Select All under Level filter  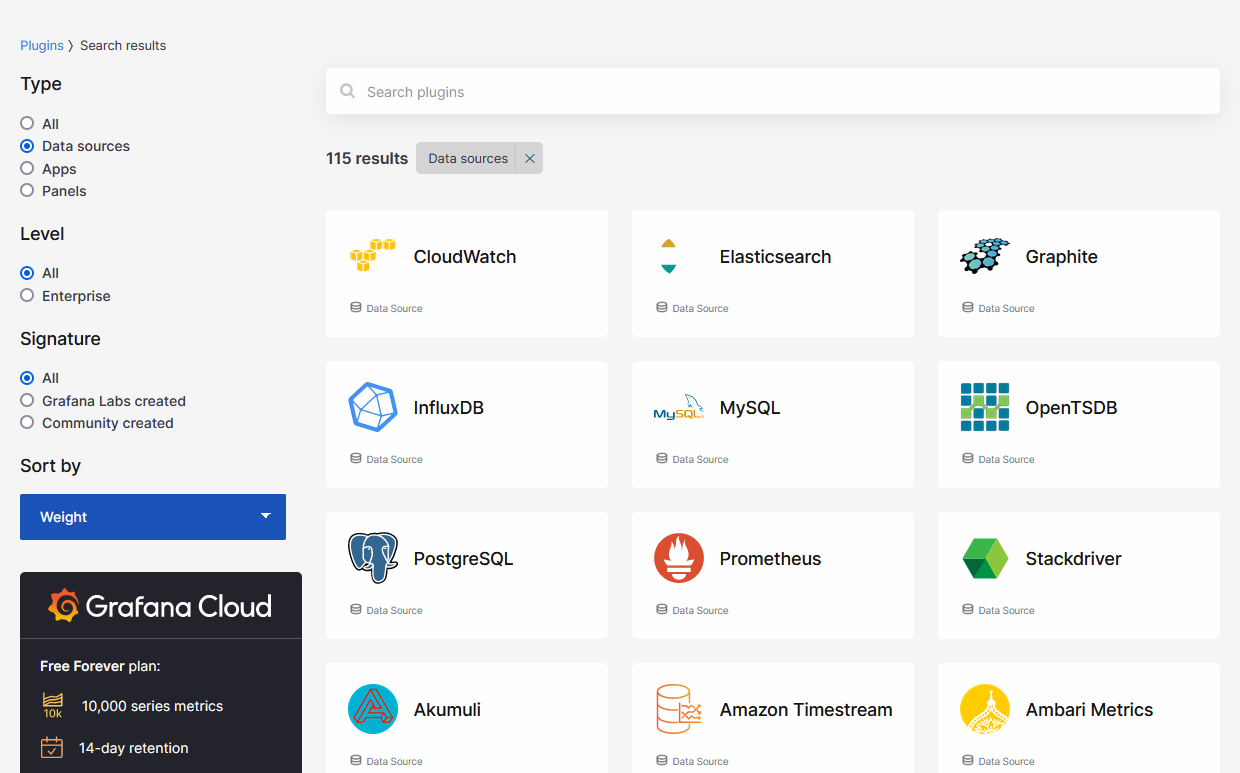tap(27, 273)
